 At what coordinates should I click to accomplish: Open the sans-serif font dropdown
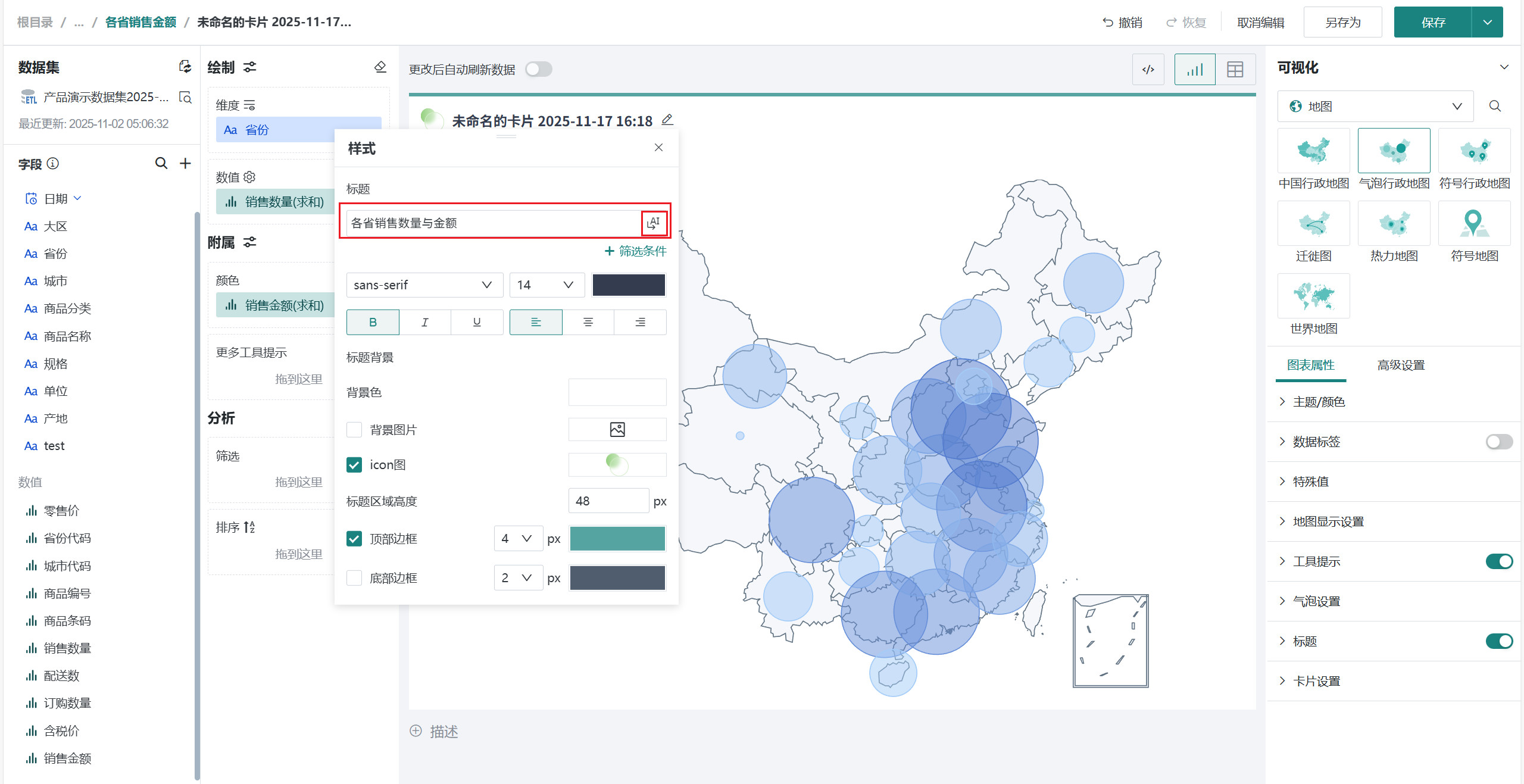coord(424,285)
